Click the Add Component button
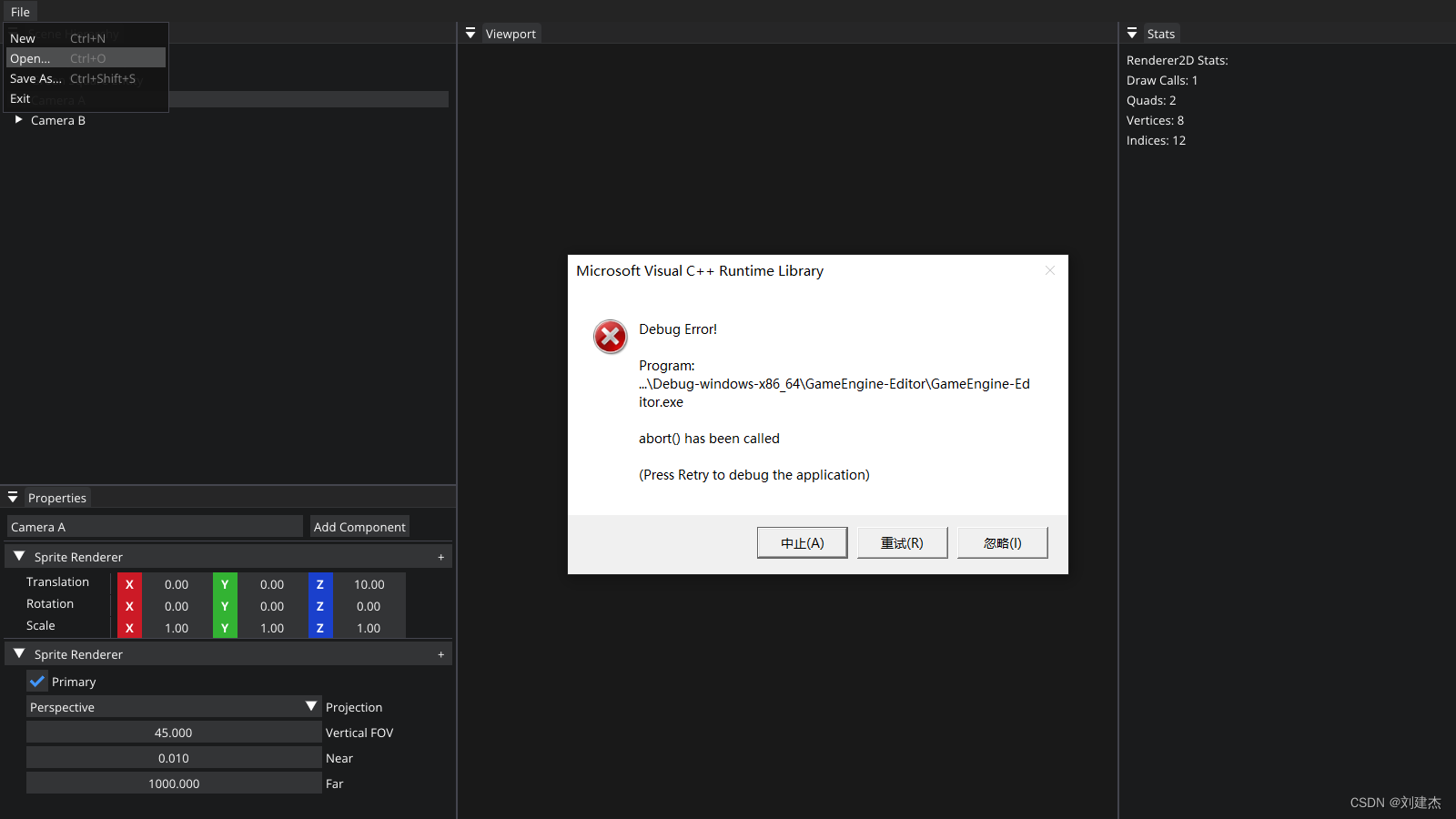This screenshot has height=819, width=1456. tap(359, 526)
